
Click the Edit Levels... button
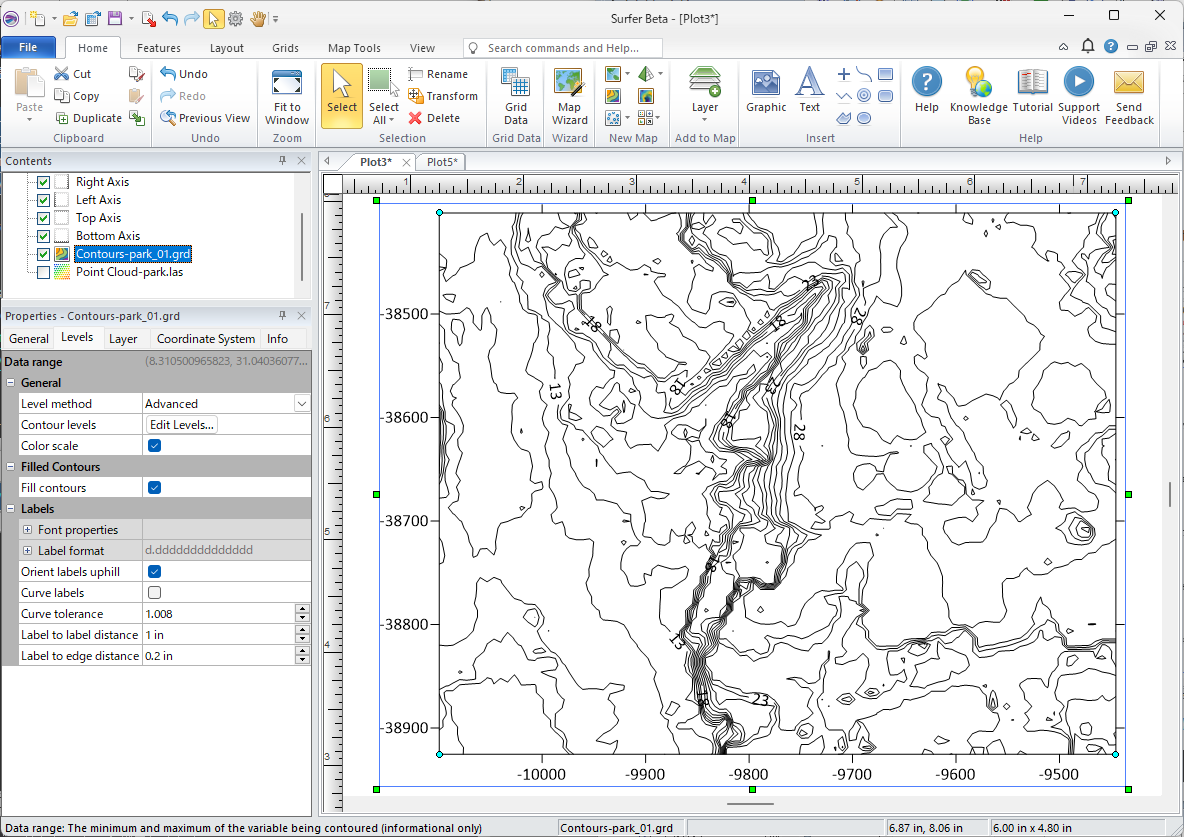point(181,425)
